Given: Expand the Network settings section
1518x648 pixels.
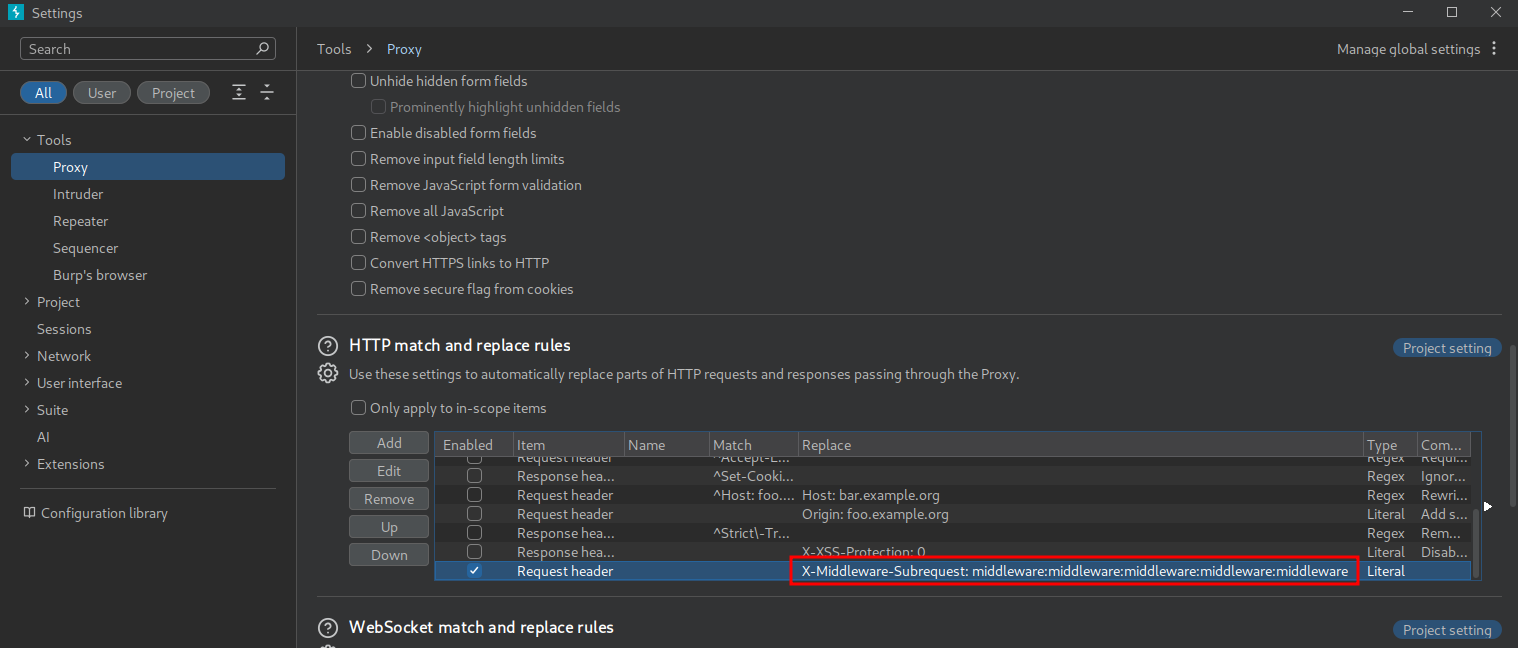Looking at the screenshot, I should 27,356.
